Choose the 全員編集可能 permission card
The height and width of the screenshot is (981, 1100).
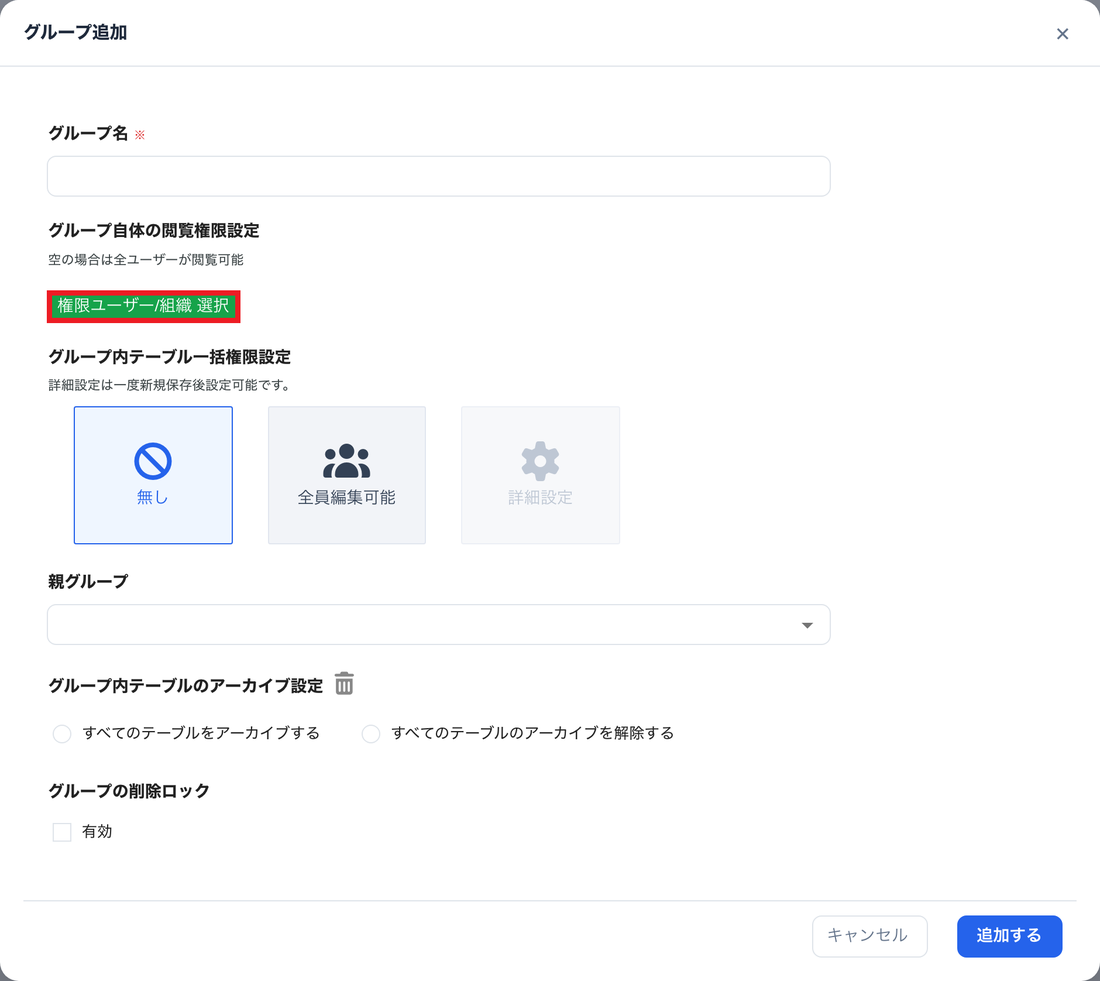347,475
